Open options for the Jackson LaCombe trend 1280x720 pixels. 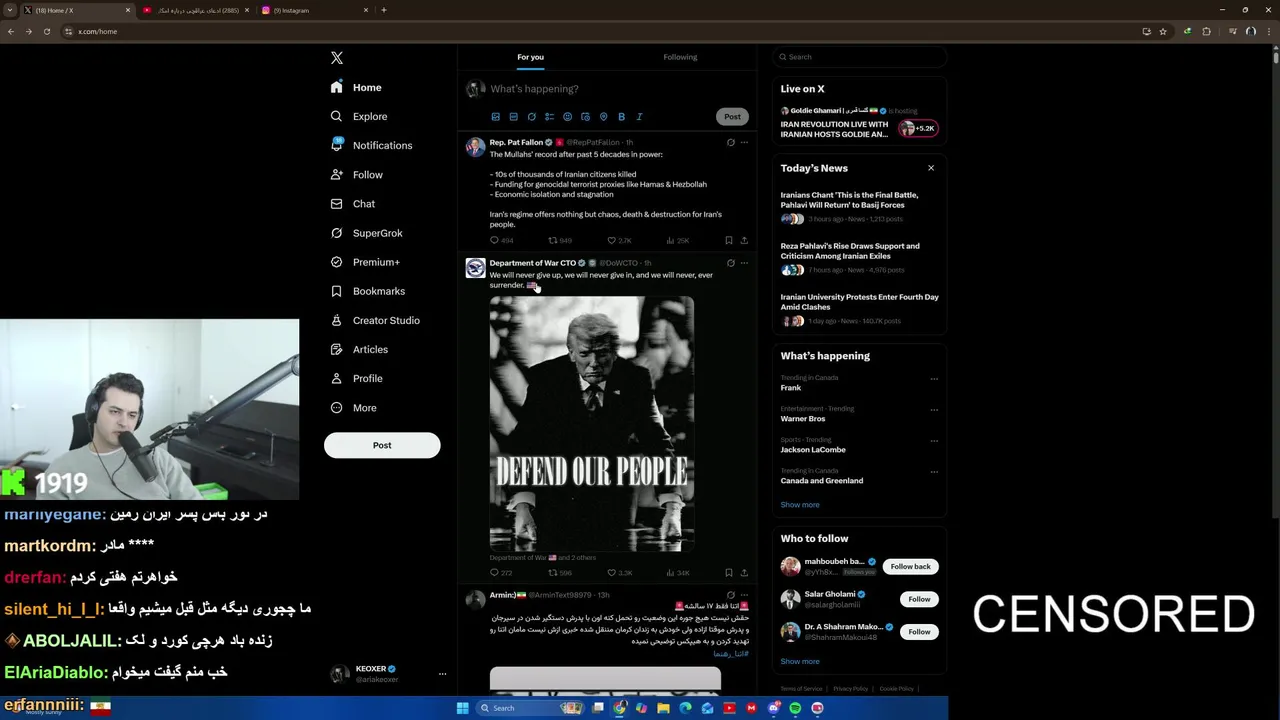(x=934, y=441)
